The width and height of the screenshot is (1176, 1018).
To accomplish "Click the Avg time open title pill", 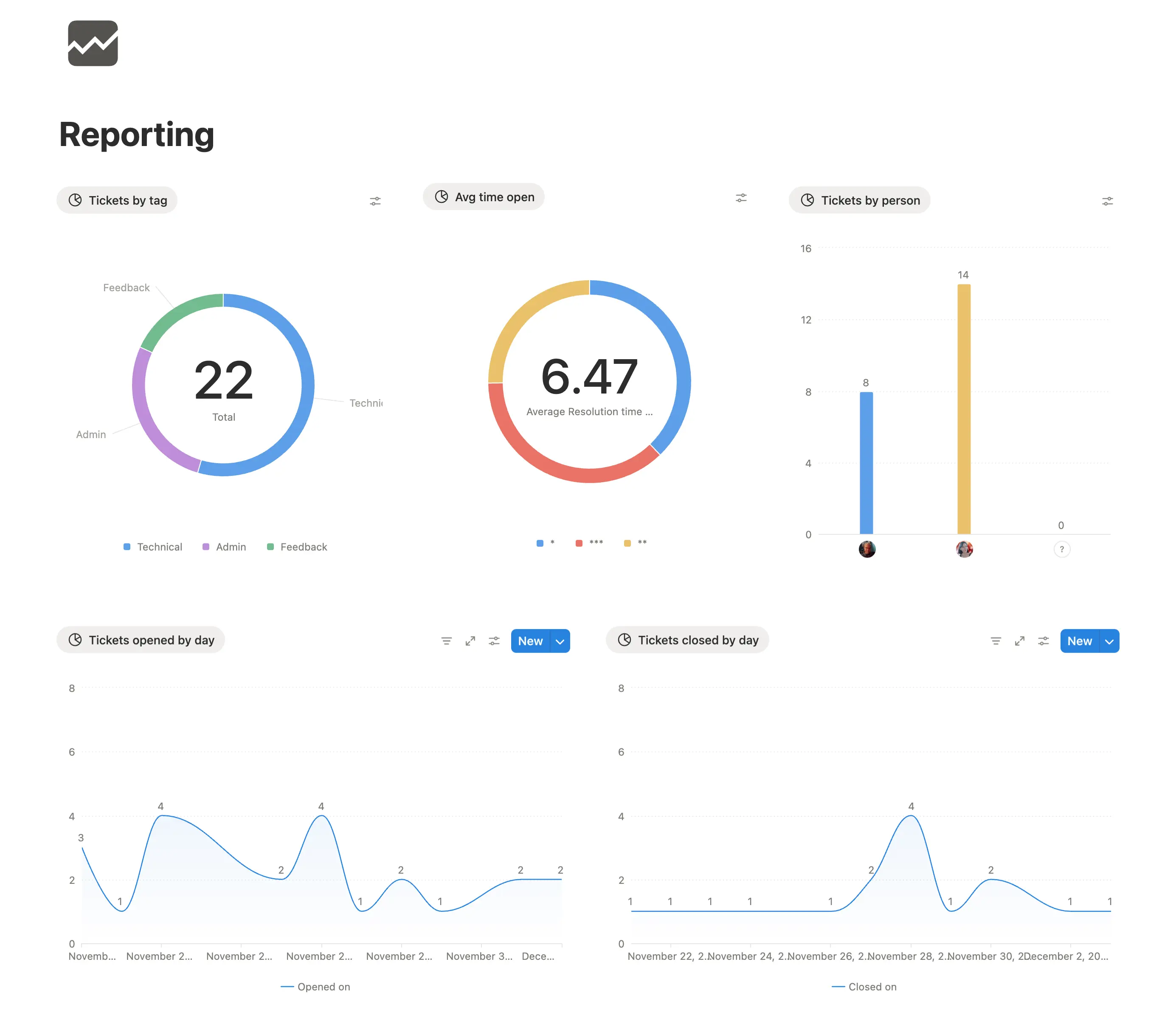I will (484, 197).
